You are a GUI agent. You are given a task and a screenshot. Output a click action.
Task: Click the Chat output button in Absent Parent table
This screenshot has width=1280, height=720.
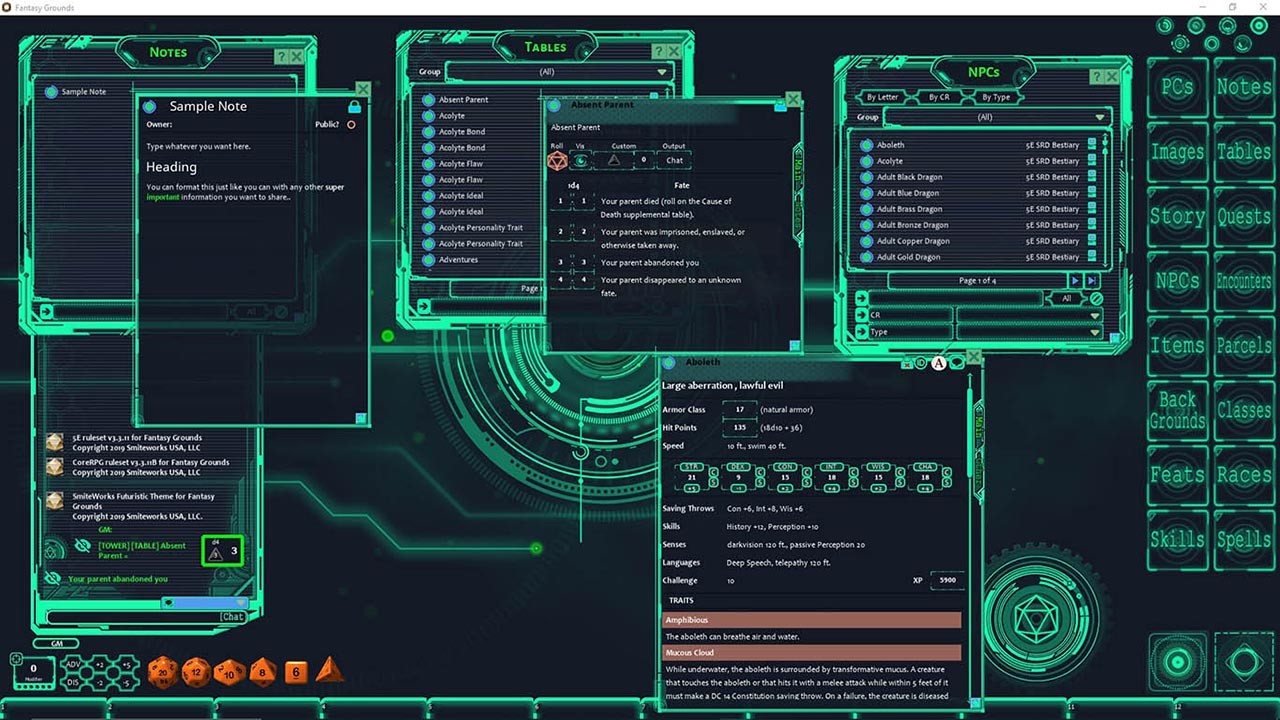pos(673,160)
